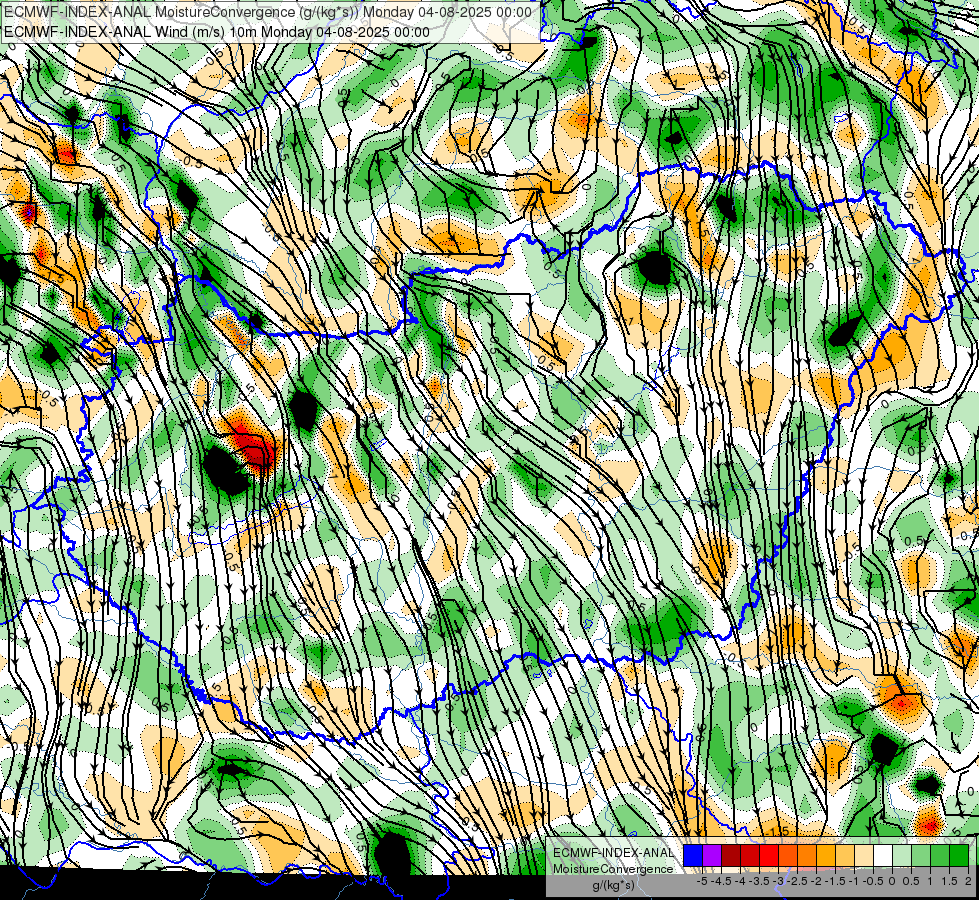The image size is (979, 900).
Task: Click the 0.5 tick label on legend
Action: [x=912, y=881]
